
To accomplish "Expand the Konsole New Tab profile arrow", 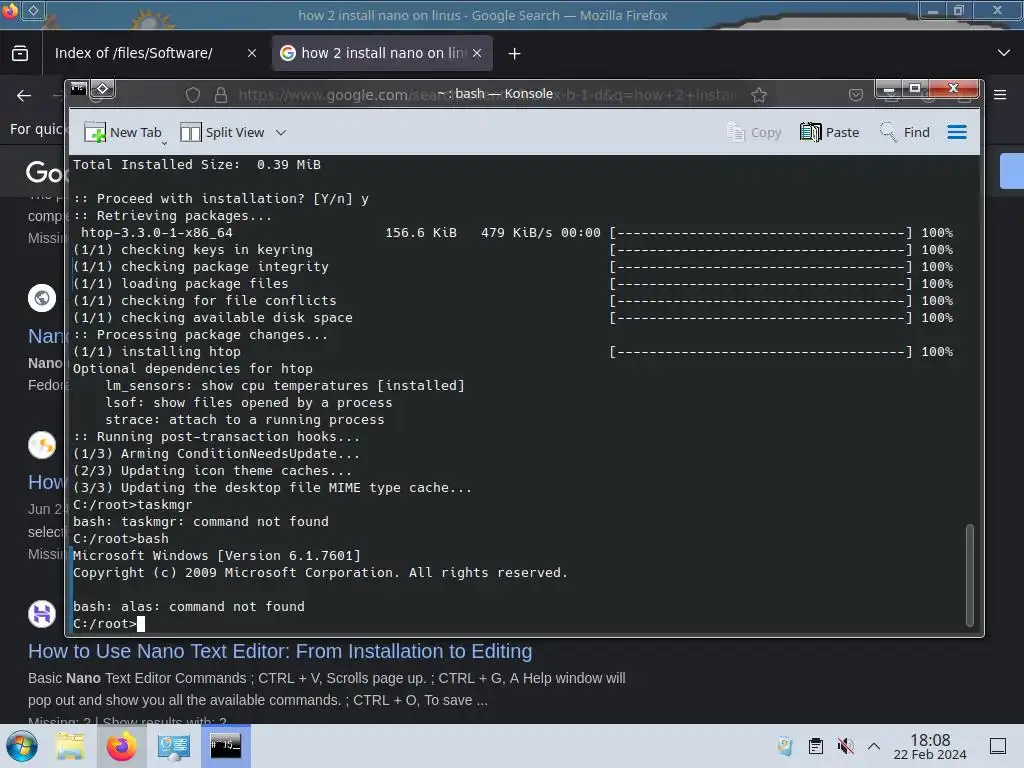I will tap(165, 142).
